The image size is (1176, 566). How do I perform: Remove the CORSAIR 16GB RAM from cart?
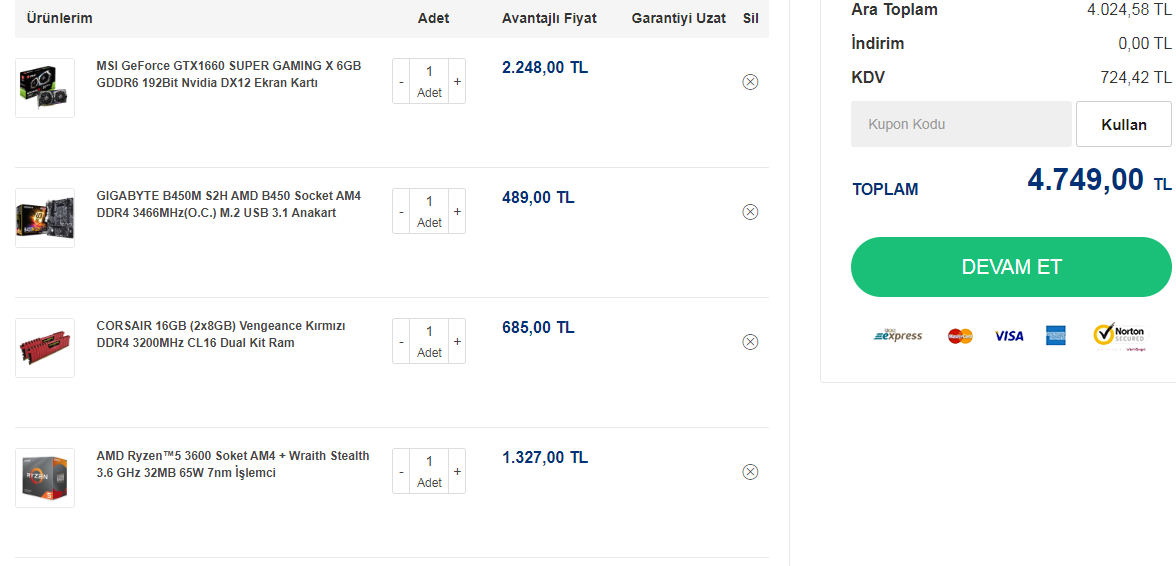click(750, 342)
